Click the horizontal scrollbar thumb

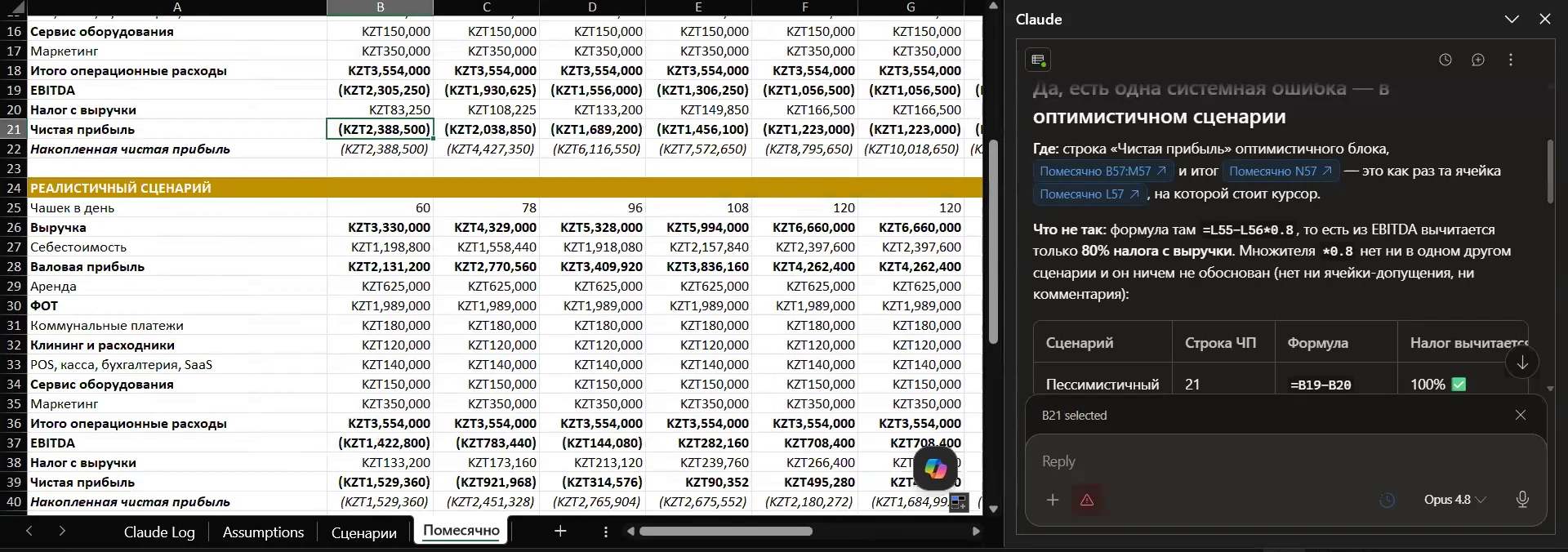click(x=725, y=531)
